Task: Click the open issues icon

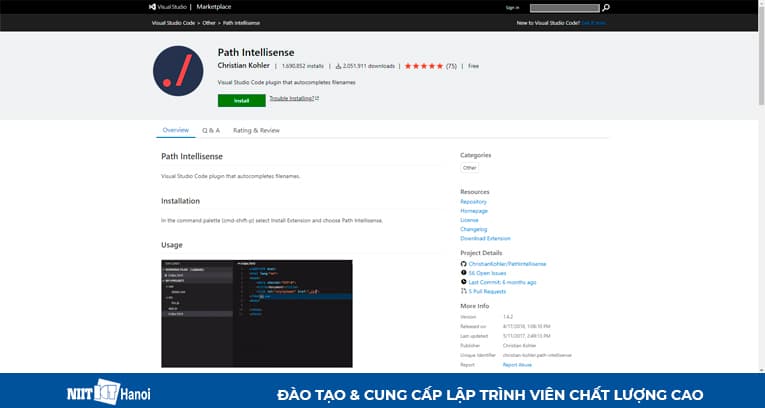Action: pyautogui.click(x=463, y=273)
